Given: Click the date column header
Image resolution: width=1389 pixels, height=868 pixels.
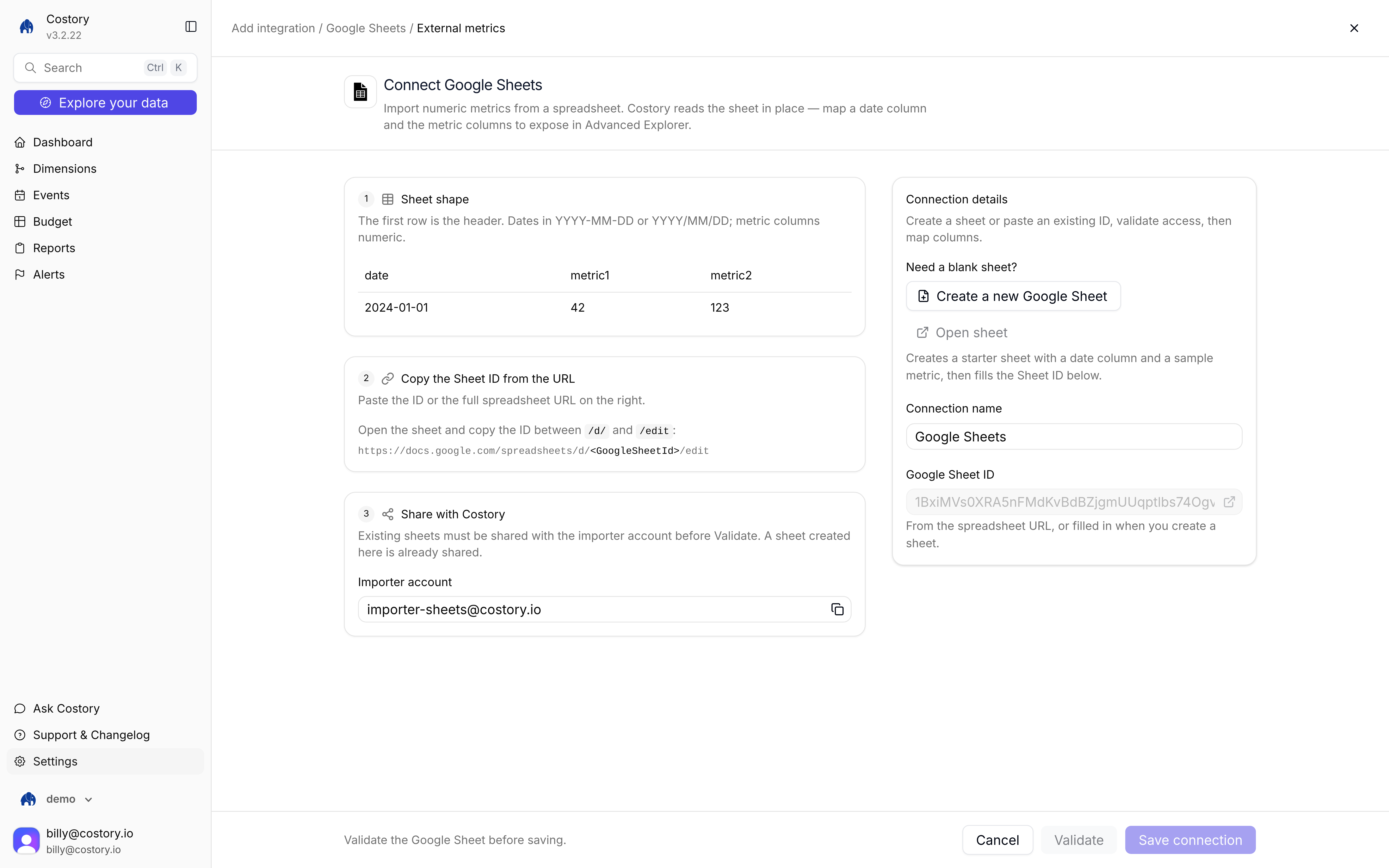Looking at the screenshot, I should click(x=377, y=275).
